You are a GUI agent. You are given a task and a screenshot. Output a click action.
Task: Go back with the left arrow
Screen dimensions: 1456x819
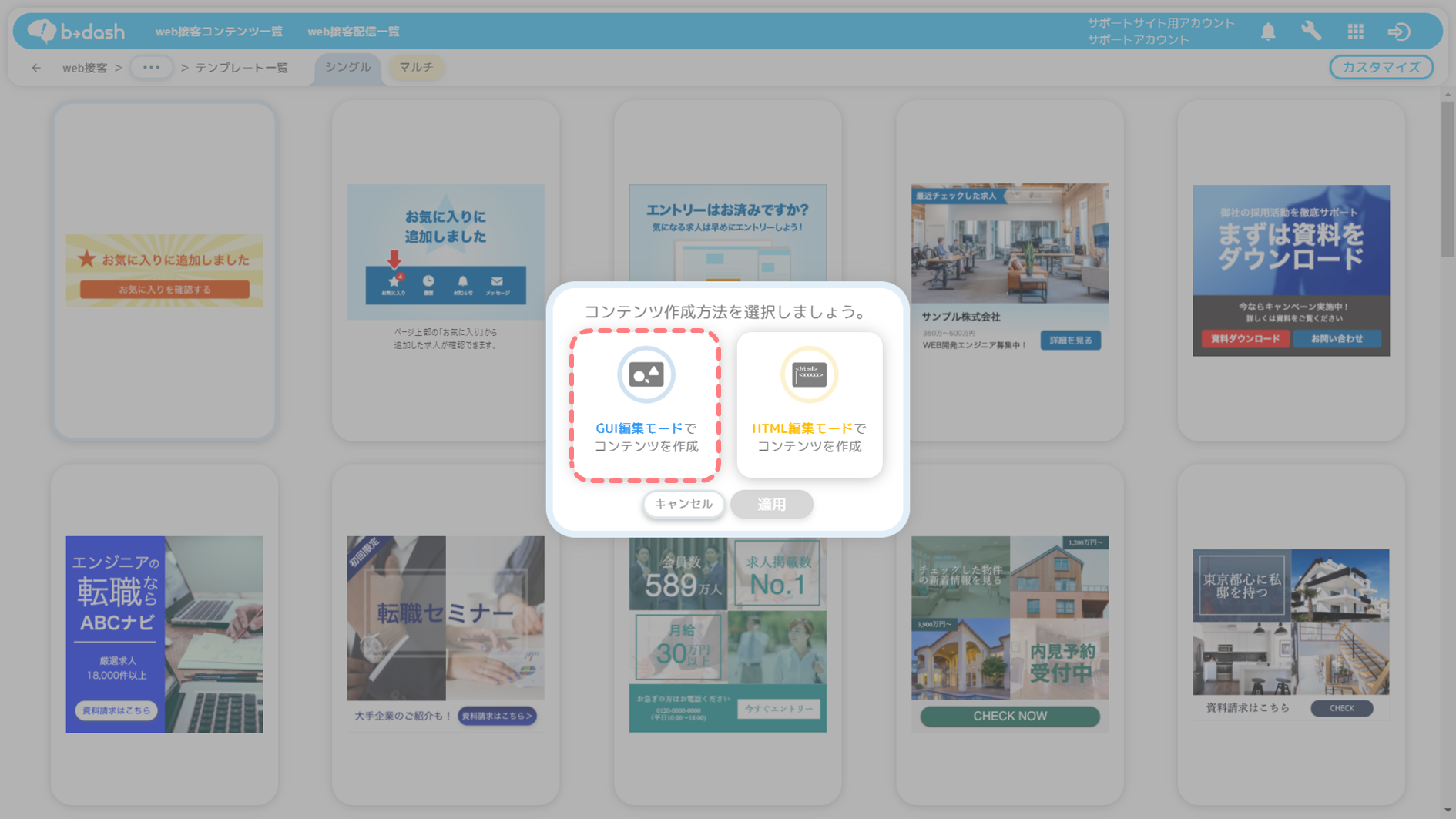36,68
